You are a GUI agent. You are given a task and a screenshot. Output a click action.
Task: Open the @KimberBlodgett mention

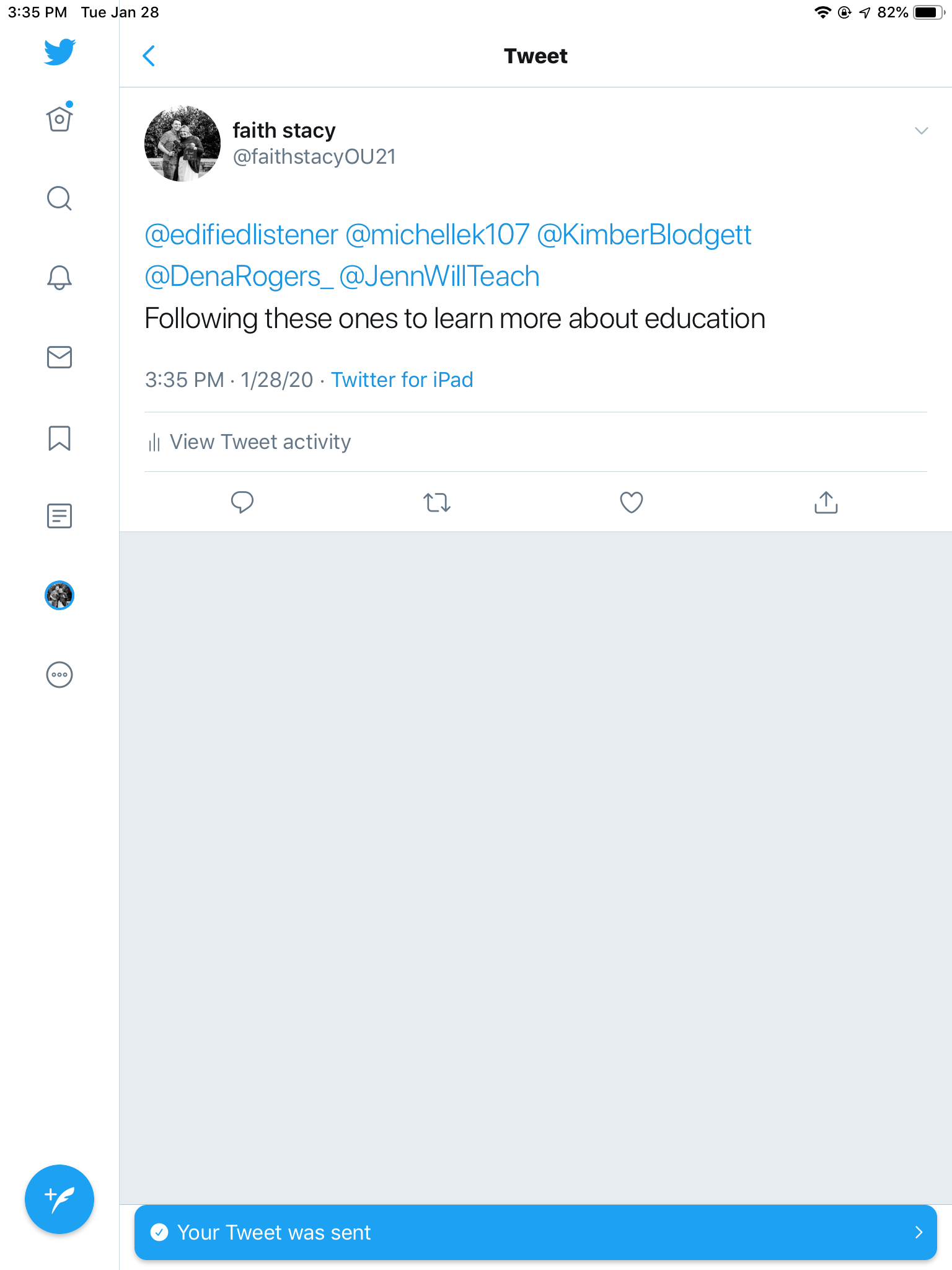[644, 235]
